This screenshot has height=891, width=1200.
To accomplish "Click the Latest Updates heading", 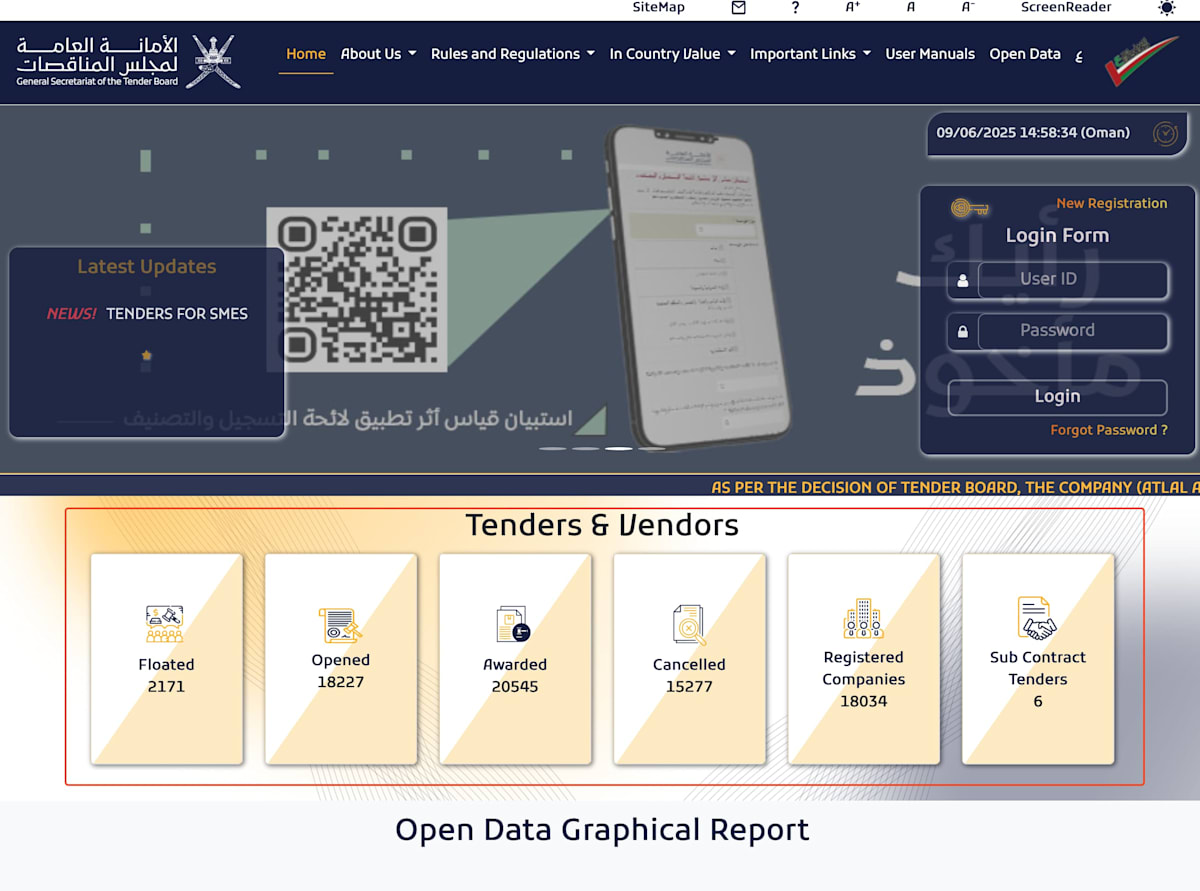I will coord(147,267).
